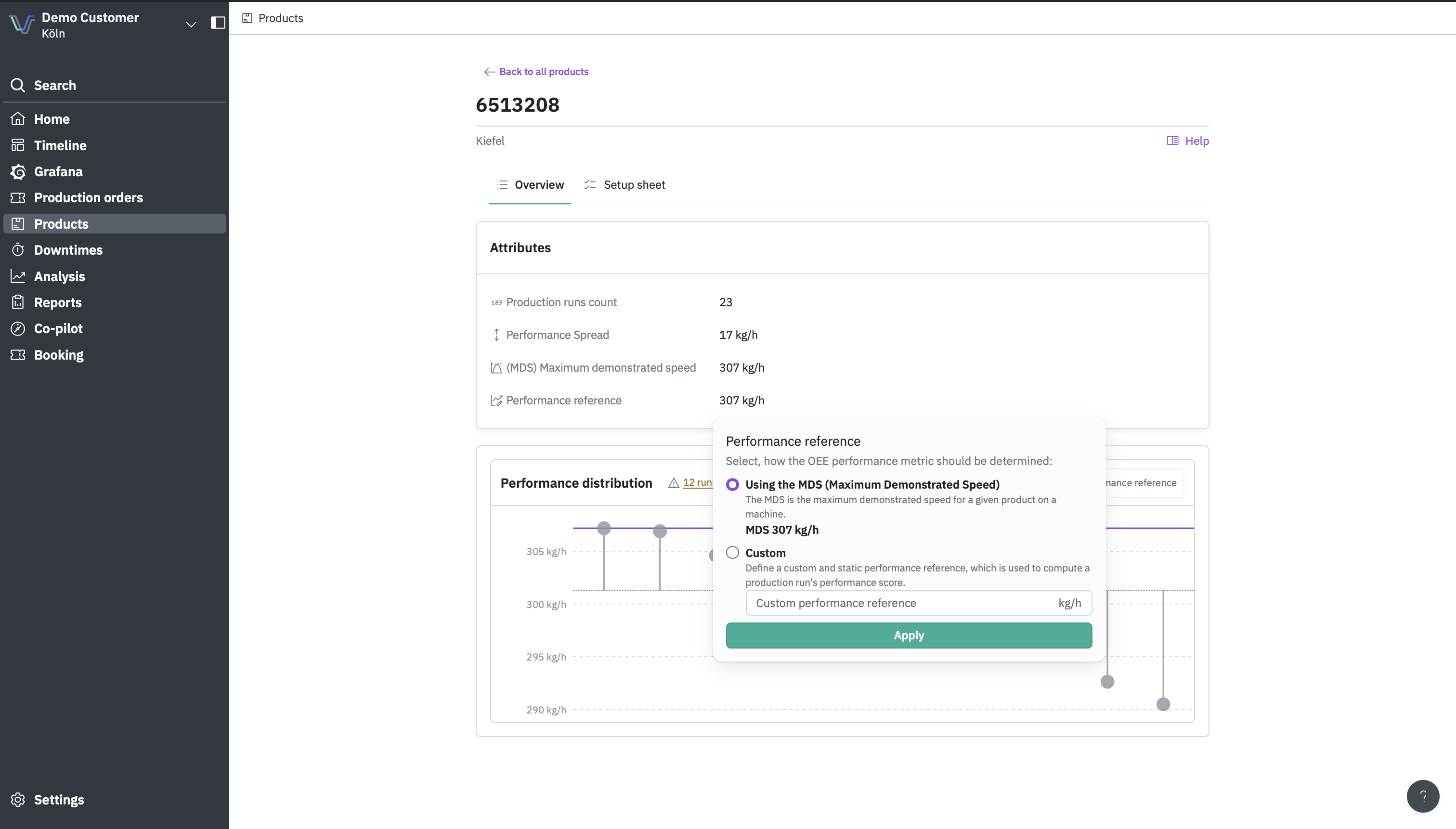Click the Production orders ticket icon
The width and height of the screenshot is (1456, 829).
pyautogui.click(x=18, y=197)
